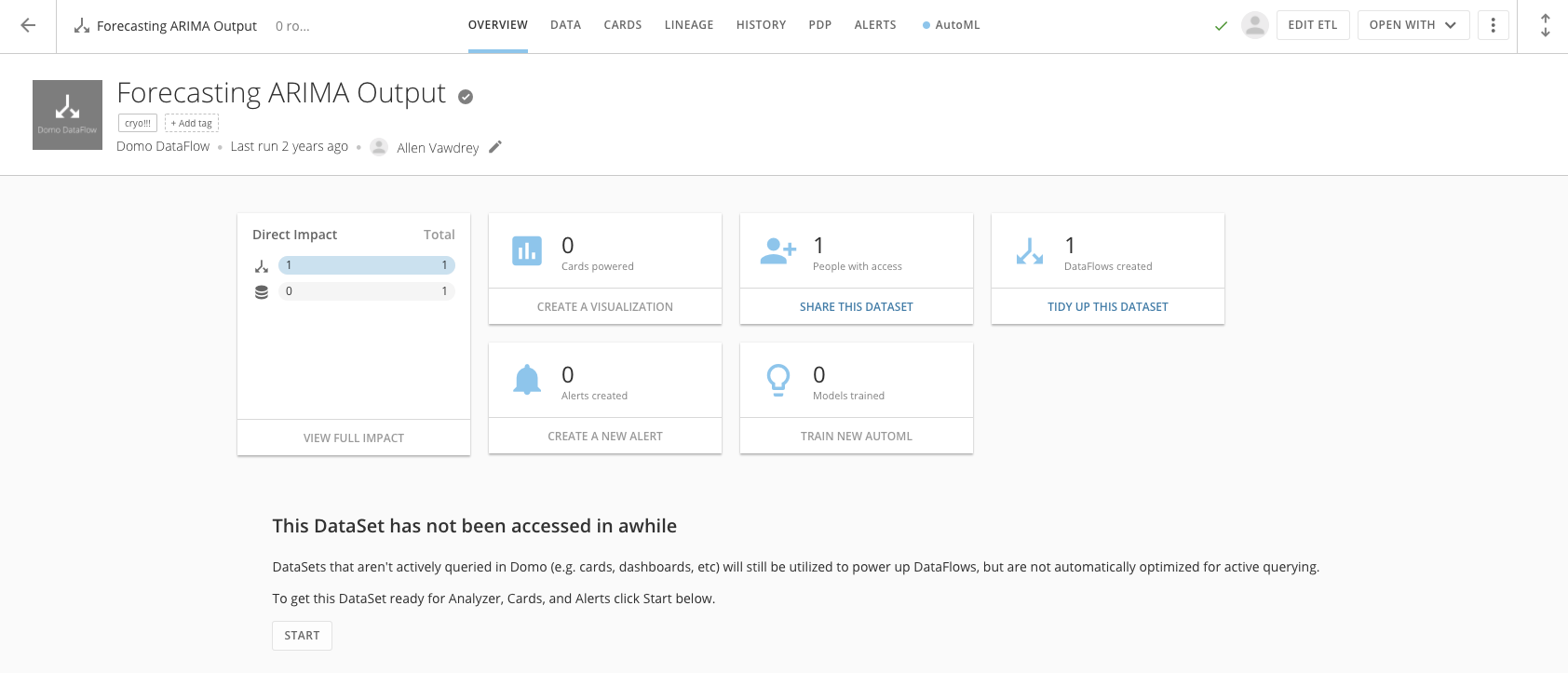Click the add-person People with access icon
The image size is (1568, 673).
pos(778,250)
